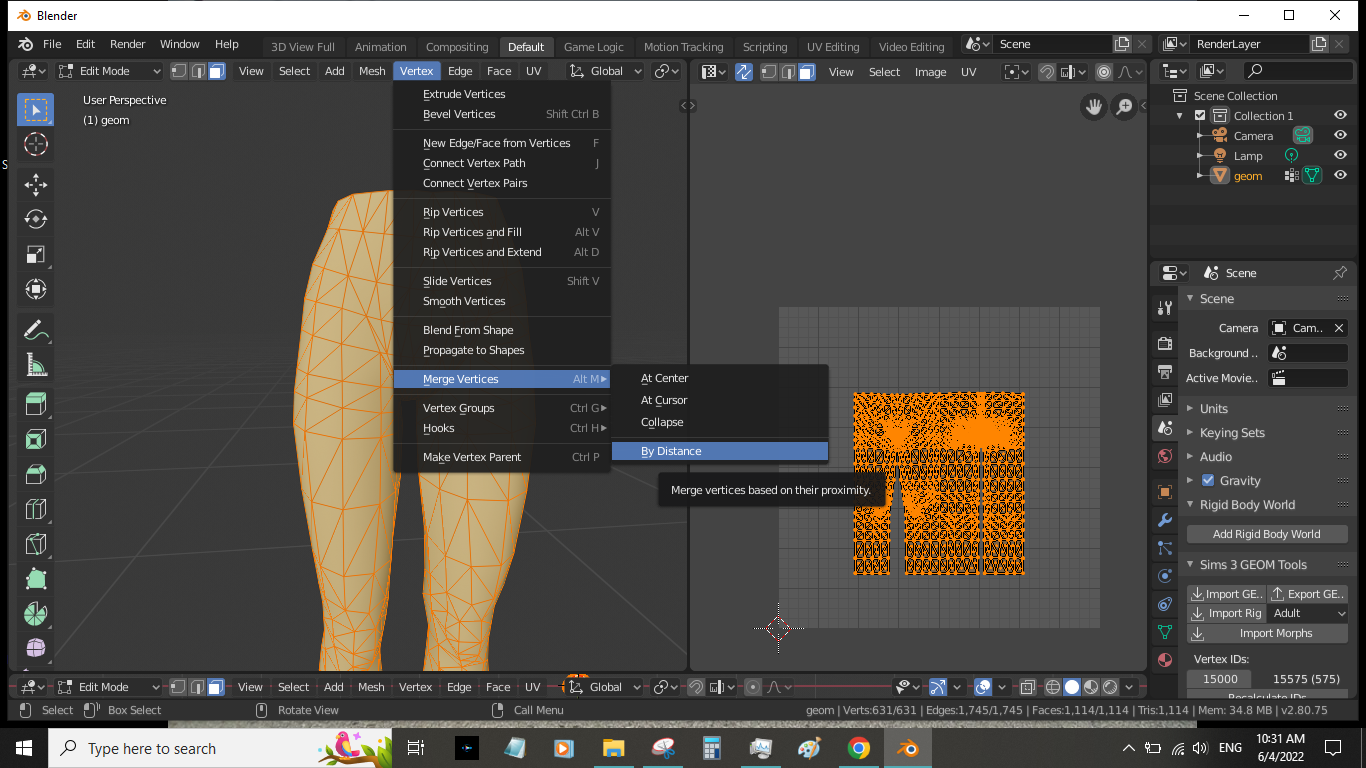
Task: Open the Adult age dropdown
Action: [1308, 613]
